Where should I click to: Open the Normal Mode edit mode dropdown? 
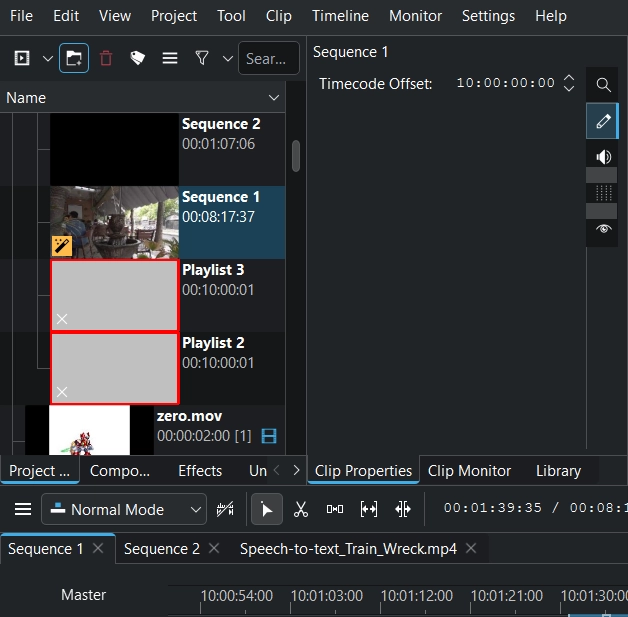(x=124, y=509)
